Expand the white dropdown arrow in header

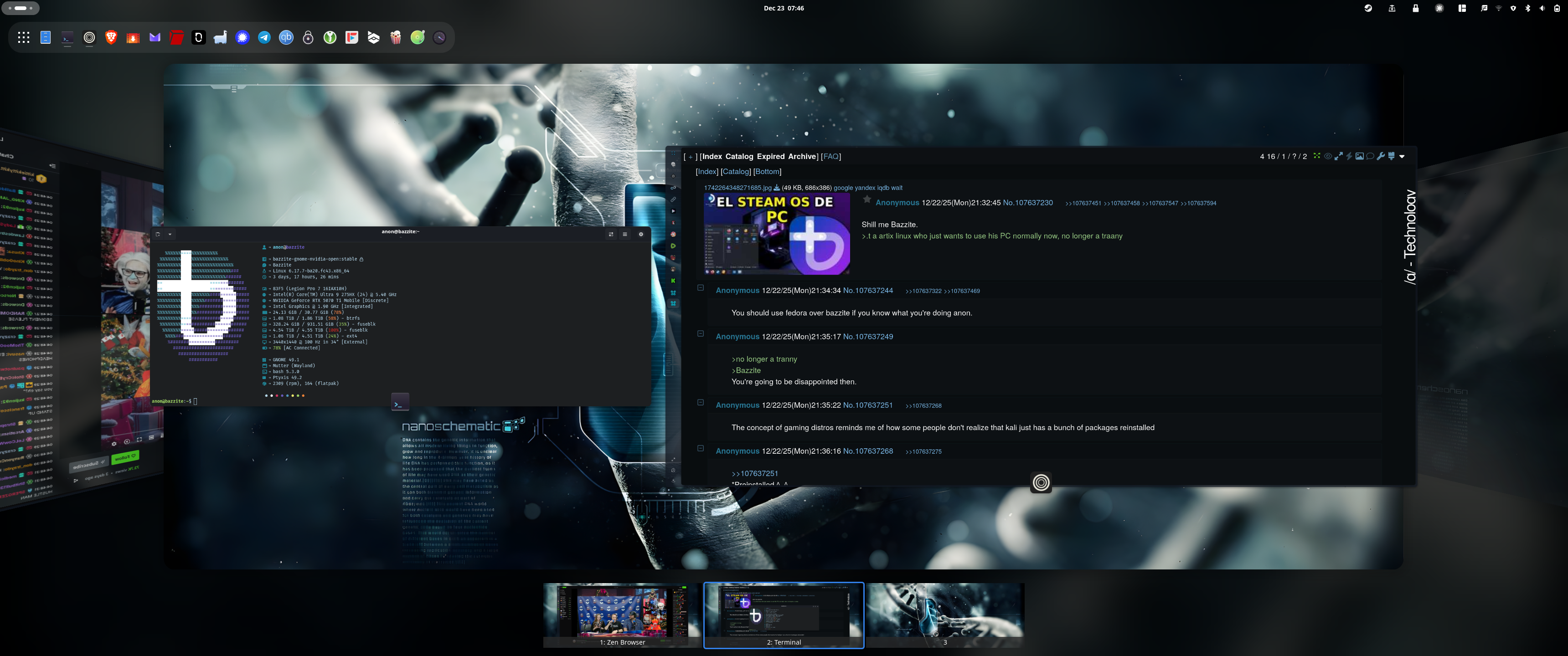pyautogui.click(x=1402, y=157)
